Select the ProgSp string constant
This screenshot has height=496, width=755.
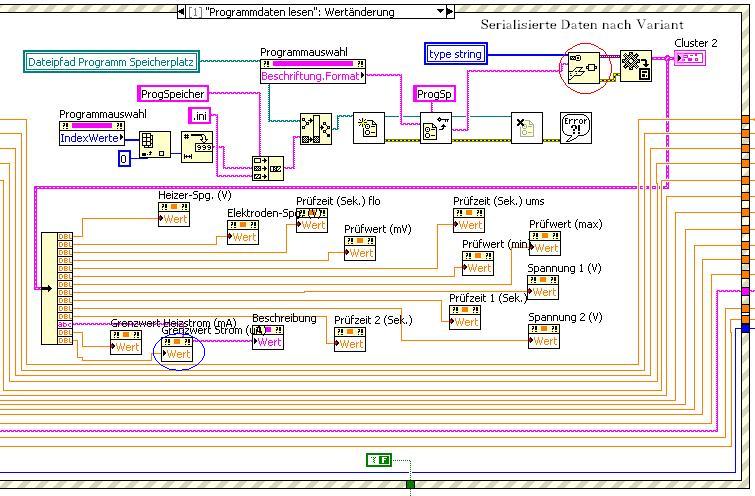pos(434,94)
